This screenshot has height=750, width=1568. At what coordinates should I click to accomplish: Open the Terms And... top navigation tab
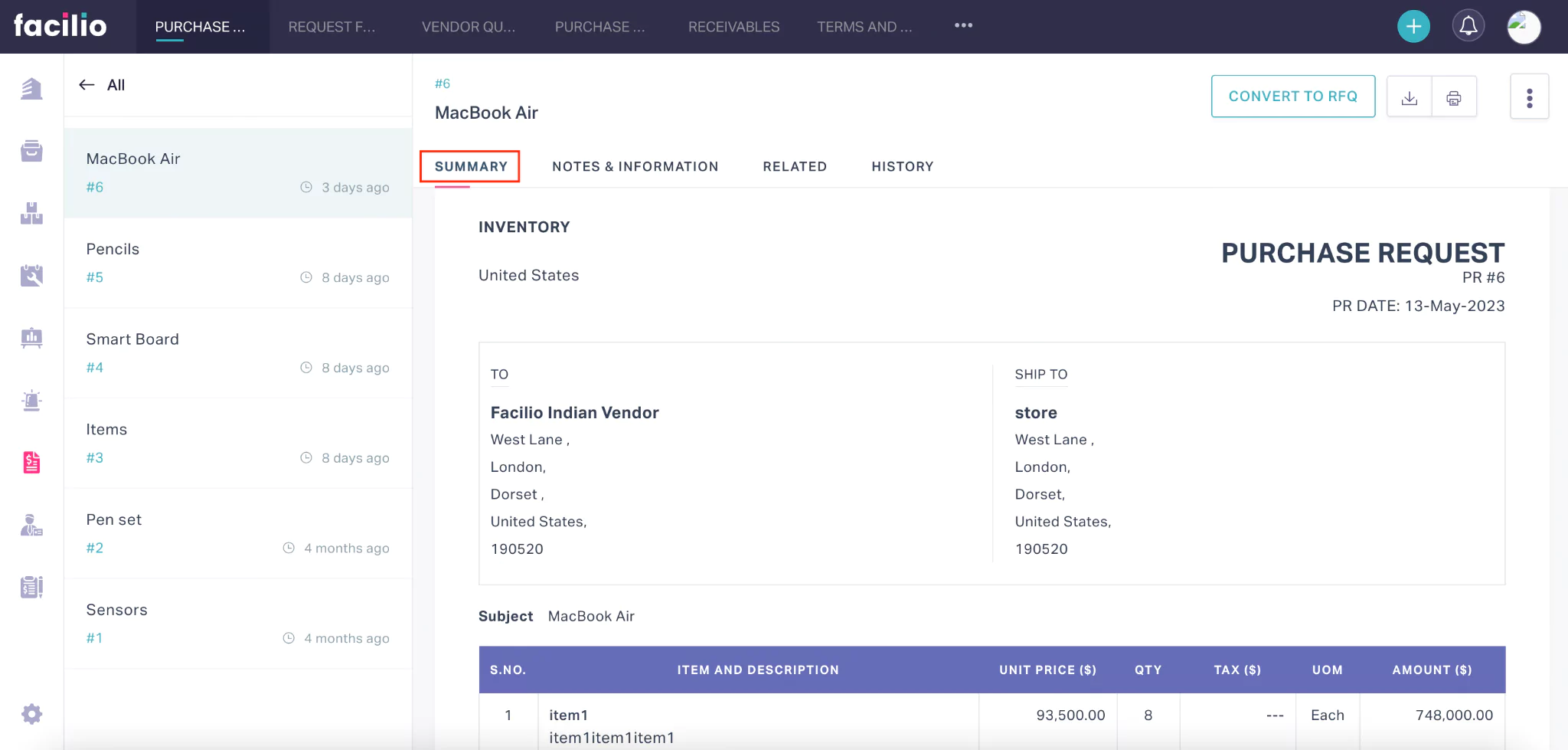(864, 27)
